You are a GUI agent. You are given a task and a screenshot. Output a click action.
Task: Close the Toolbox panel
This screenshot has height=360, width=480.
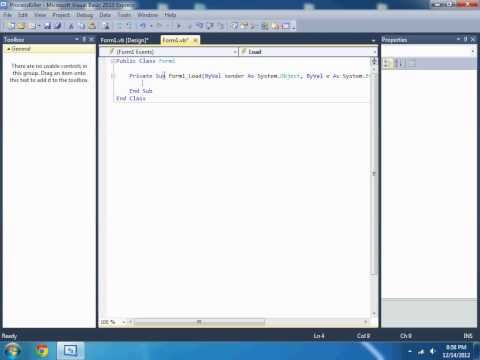[91, 39]
